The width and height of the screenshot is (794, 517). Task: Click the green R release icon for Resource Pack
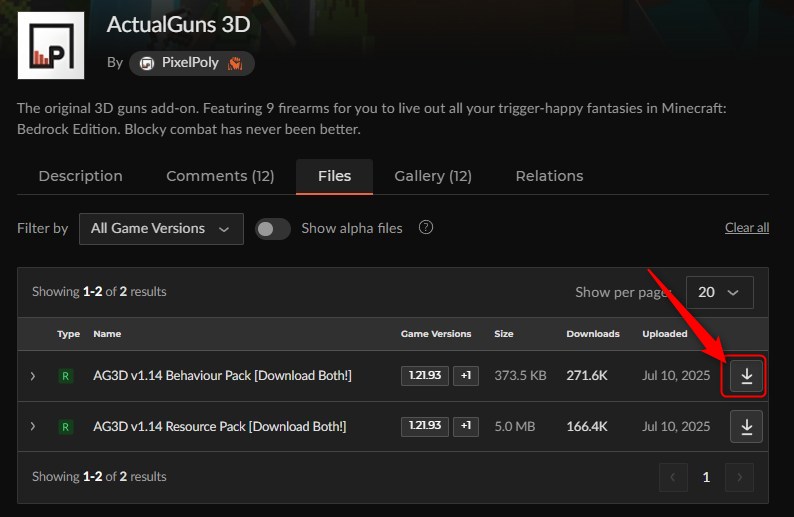(x=65, y=427)
